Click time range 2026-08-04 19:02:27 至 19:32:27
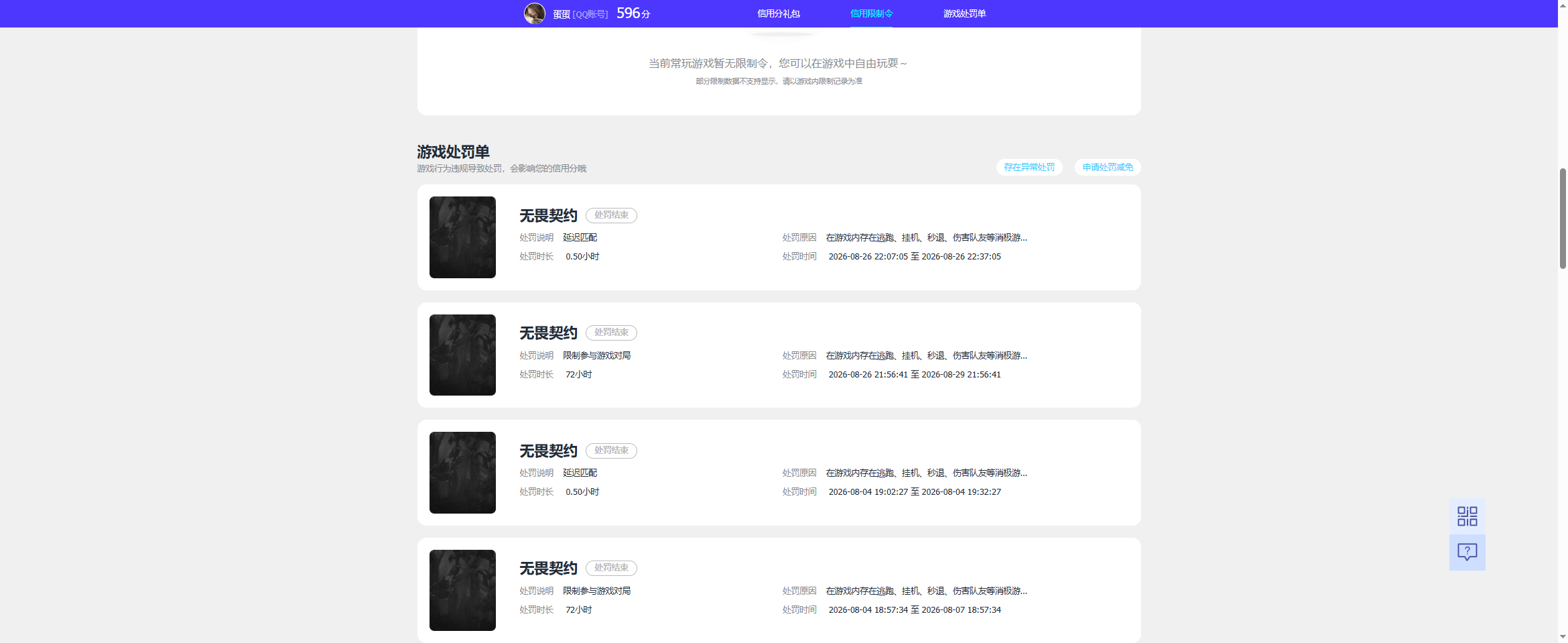 [x=915, y=492]
